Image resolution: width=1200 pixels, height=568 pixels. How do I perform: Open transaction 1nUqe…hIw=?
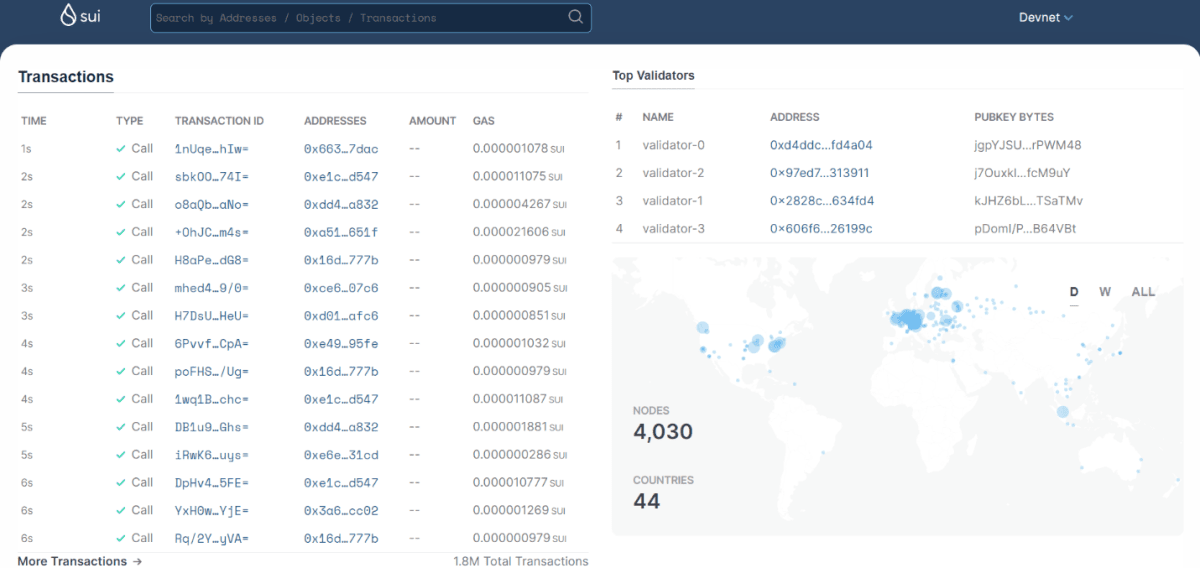click(211, 148)
